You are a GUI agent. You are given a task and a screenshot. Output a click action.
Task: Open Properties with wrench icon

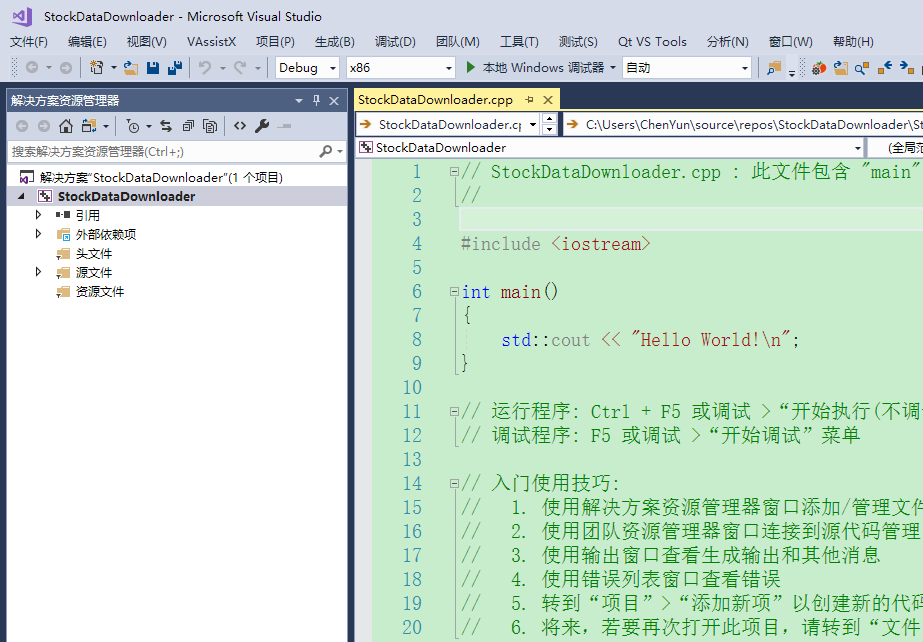[262, 125]
